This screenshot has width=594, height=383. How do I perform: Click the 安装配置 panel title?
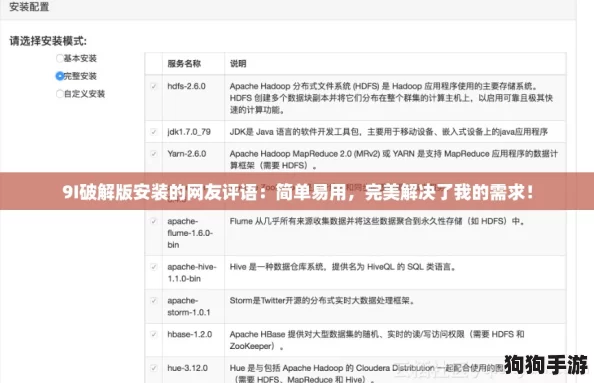[29, 7]
